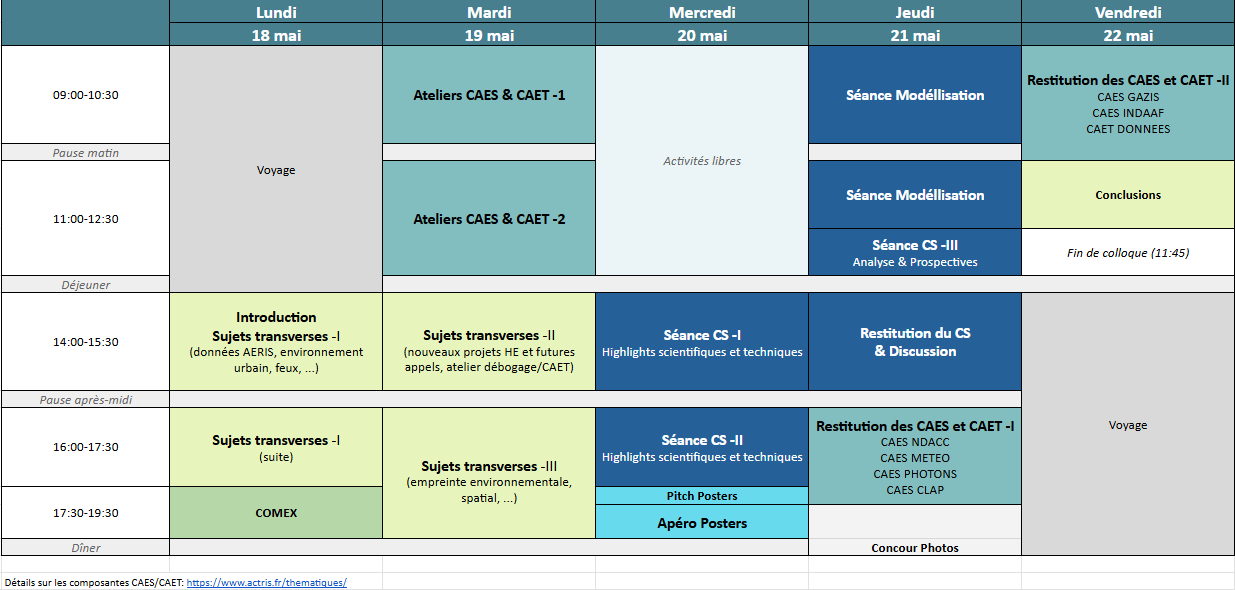Screen dimensions: 1235x590
Task: Select the COMEX session cell
Action: (276, 513)
